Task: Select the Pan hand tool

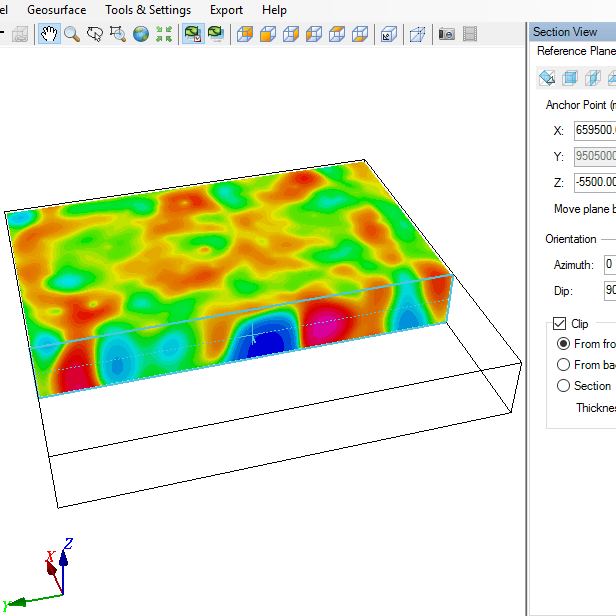Action: 49,34
